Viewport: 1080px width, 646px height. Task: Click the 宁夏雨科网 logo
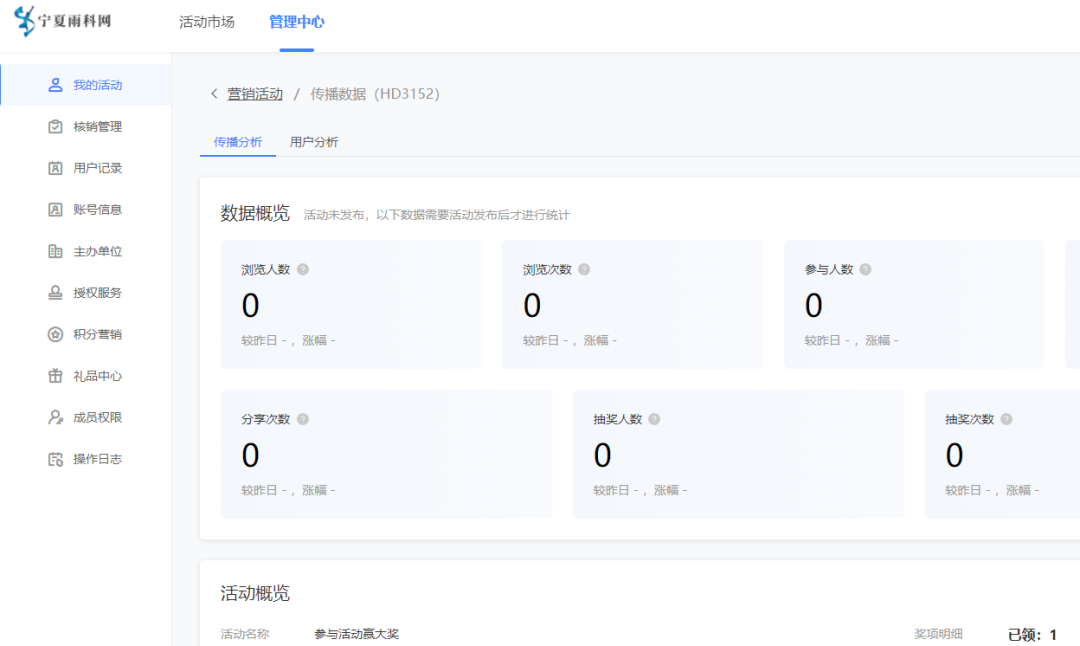[x=63, y=21]
